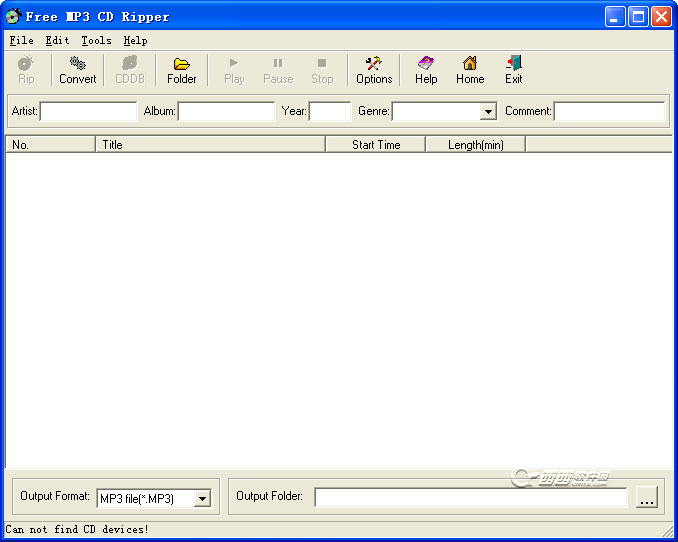Open the Convert tool

pos(78,70)
